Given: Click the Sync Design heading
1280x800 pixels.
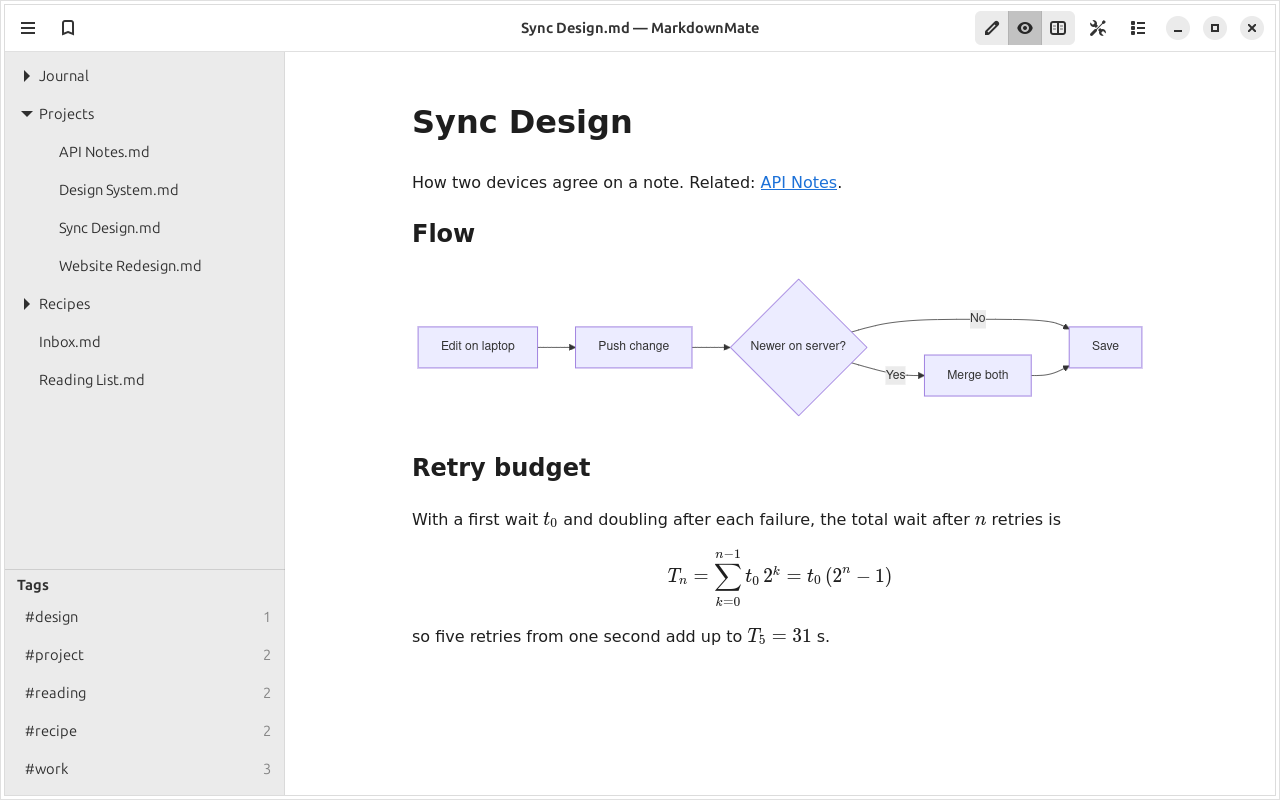Looking at the screenshot, I should tap(522, 122).
